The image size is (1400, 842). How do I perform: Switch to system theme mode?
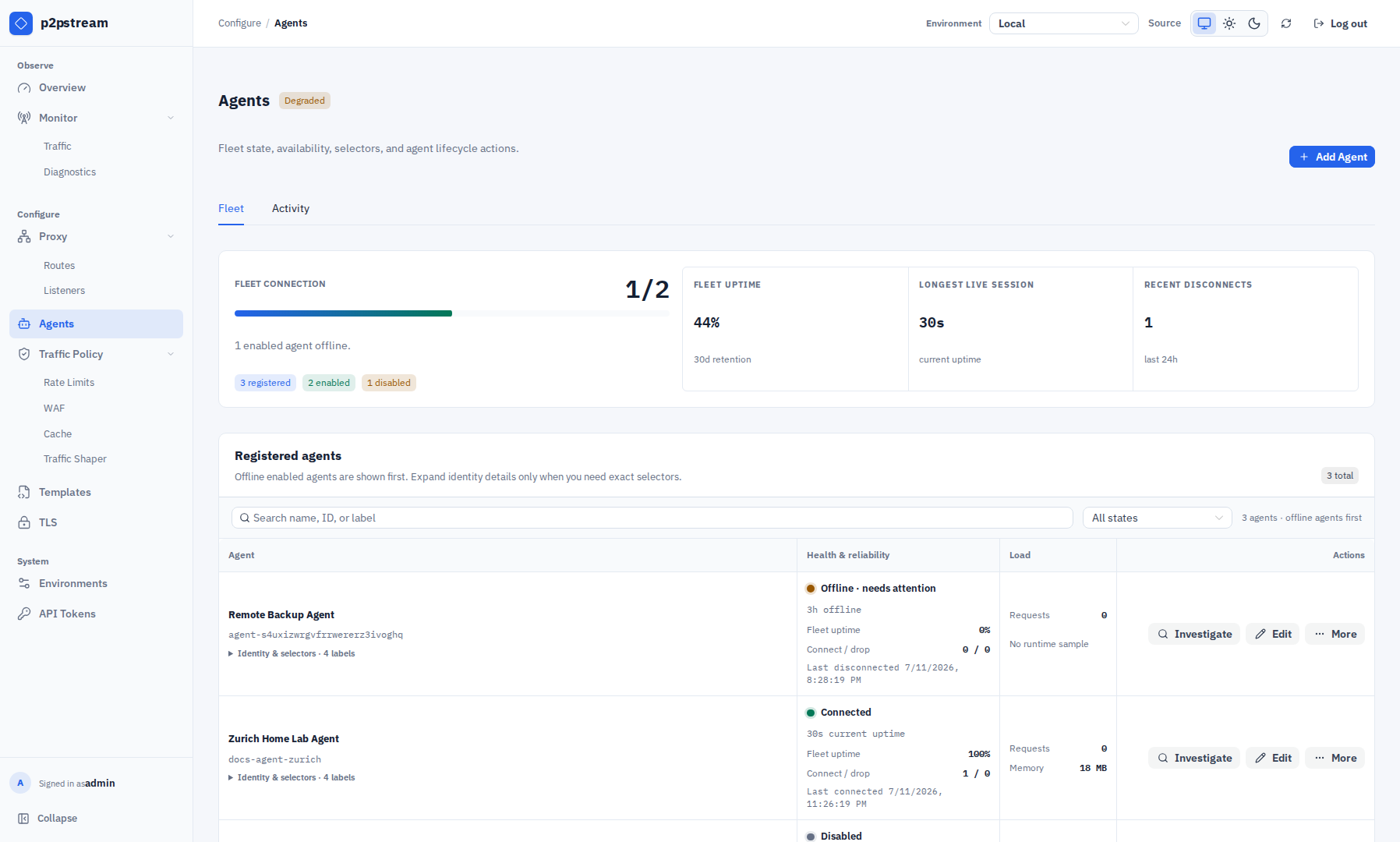[x=1204, y=23]
